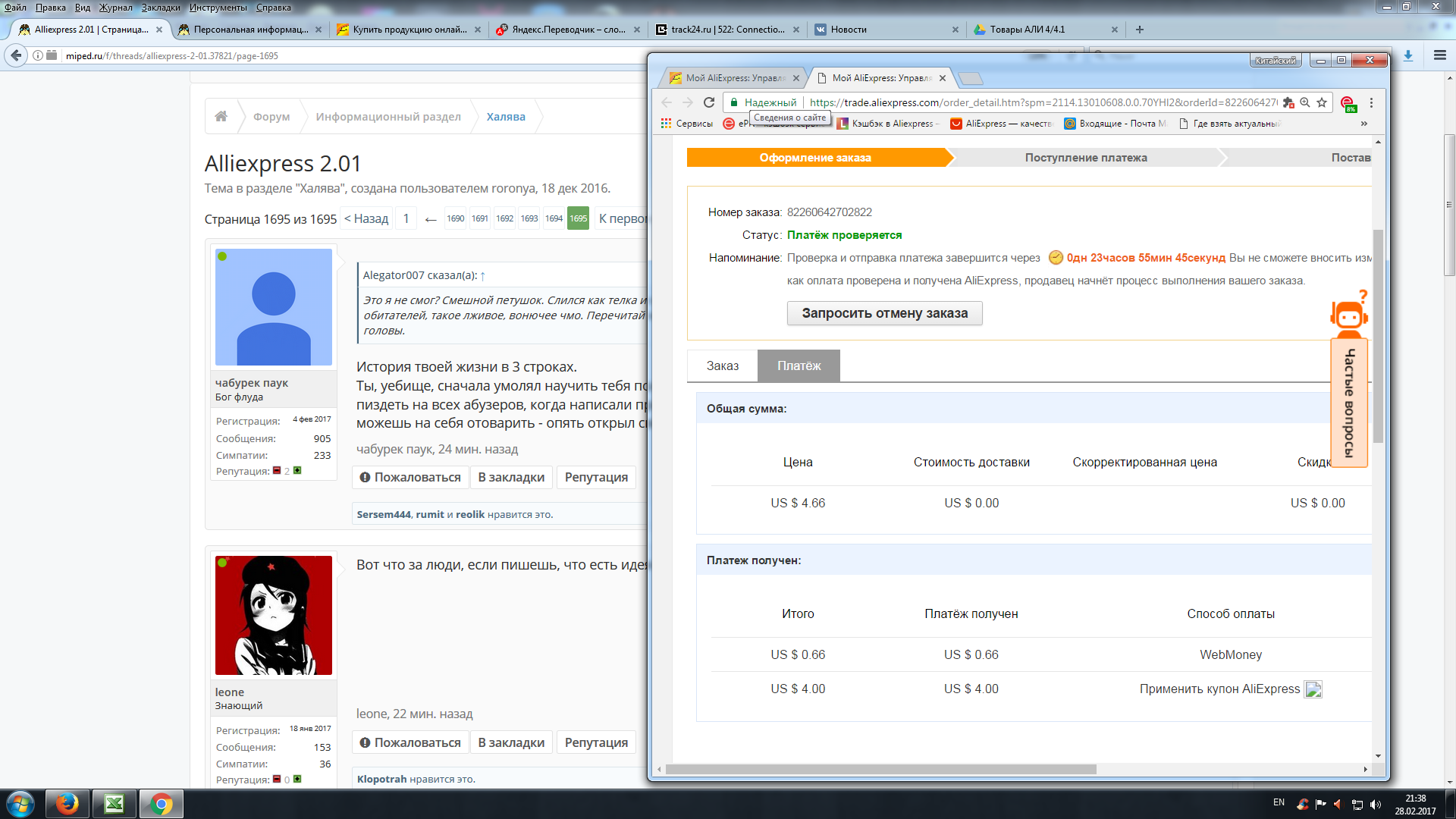Close second Мой AliExpress Chrome tab
The height and width of the screenshot is (819, 1456).
(x=943, y=78)
